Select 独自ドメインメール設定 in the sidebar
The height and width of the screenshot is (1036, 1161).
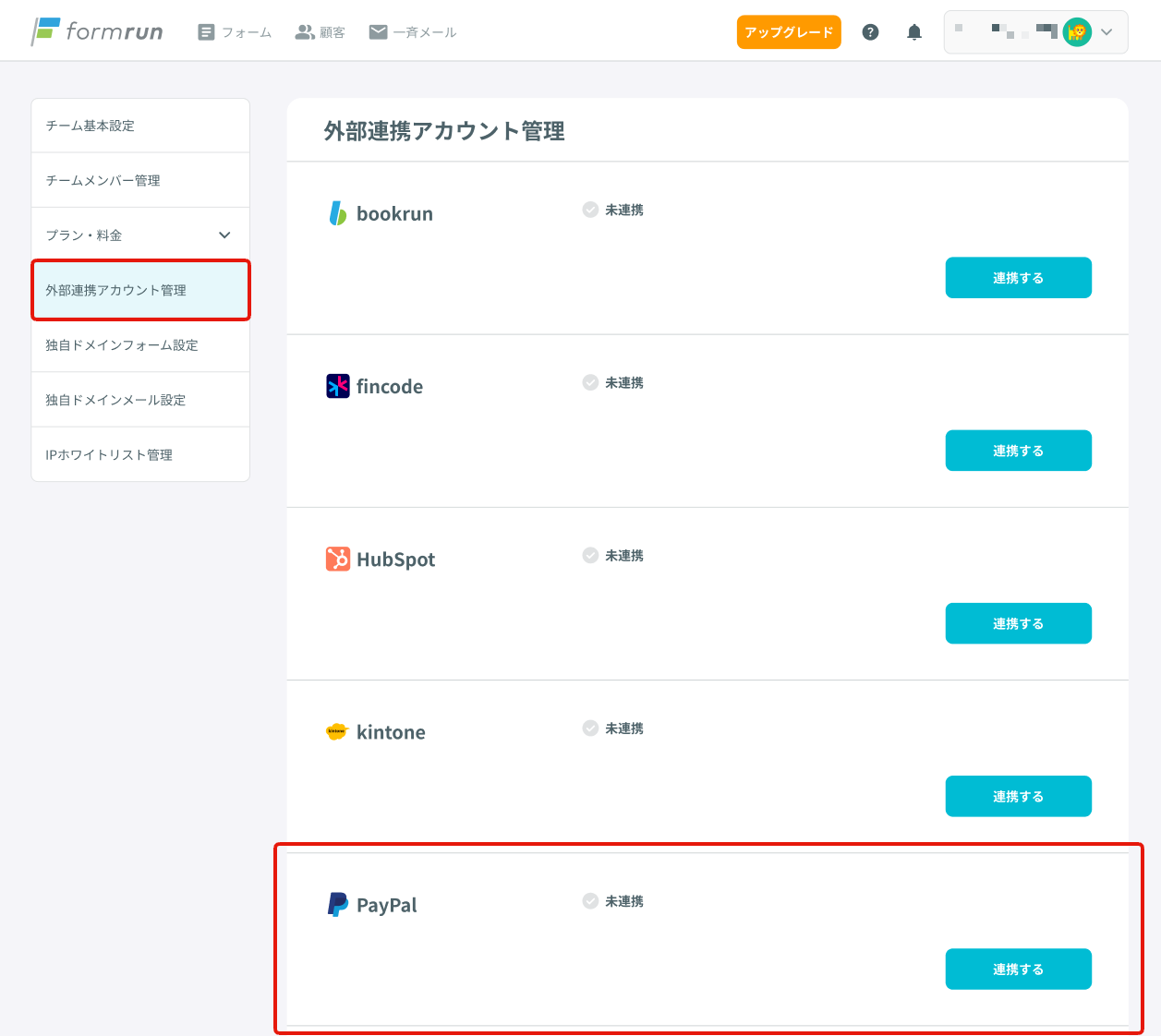[140, 400]
